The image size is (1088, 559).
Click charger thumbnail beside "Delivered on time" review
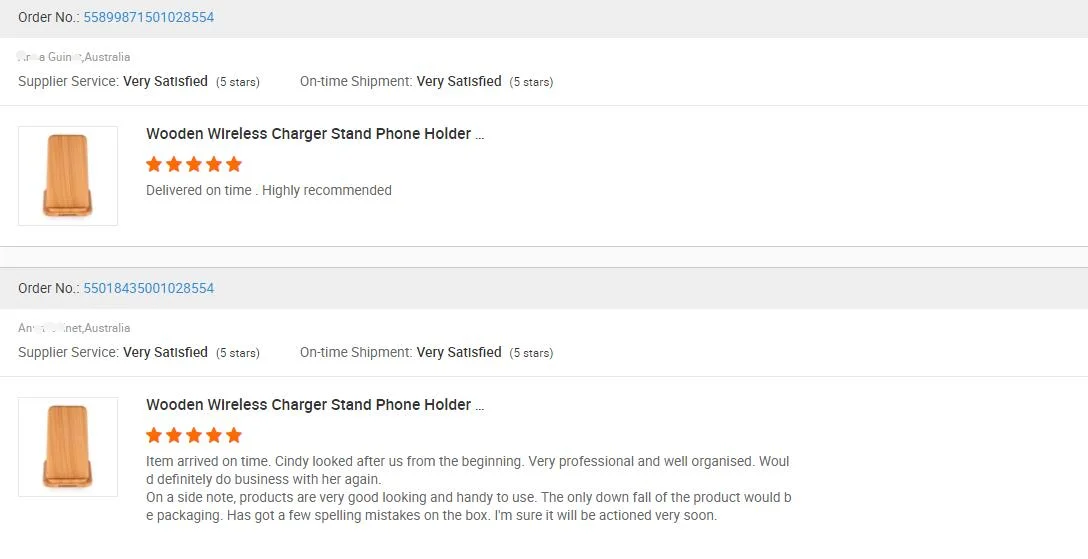click(x=68, y=176)
